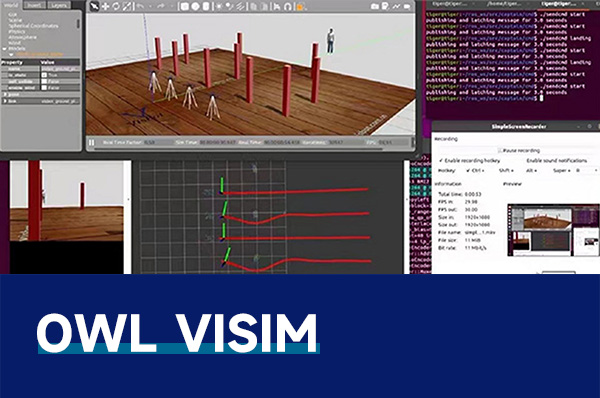Select Wind in world tree
The width and height of the screenshot is (600, 398).
15,43
